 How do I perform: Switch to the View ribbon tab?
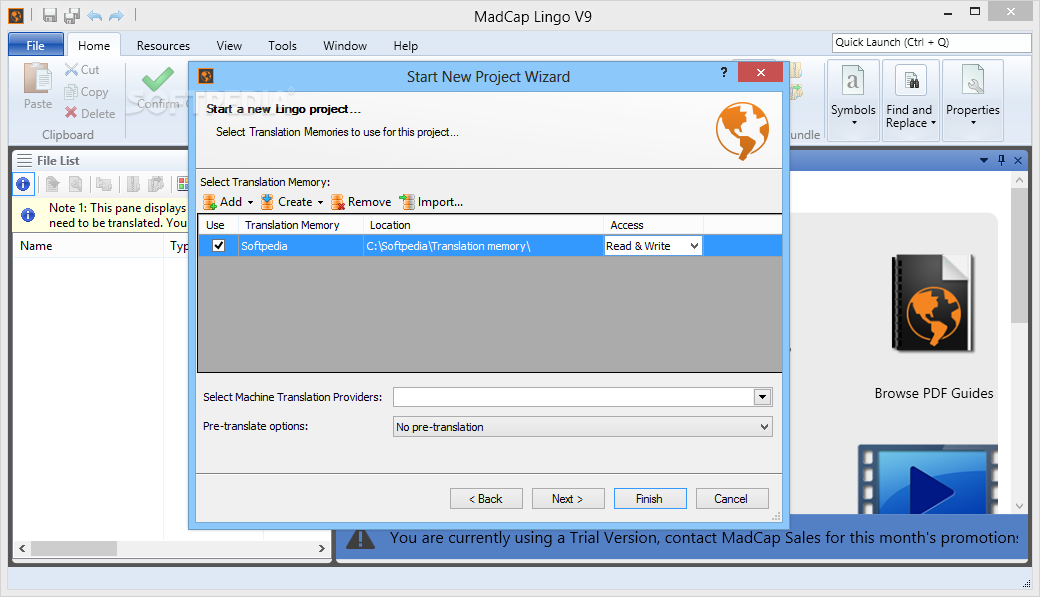[x=229, y=45]
